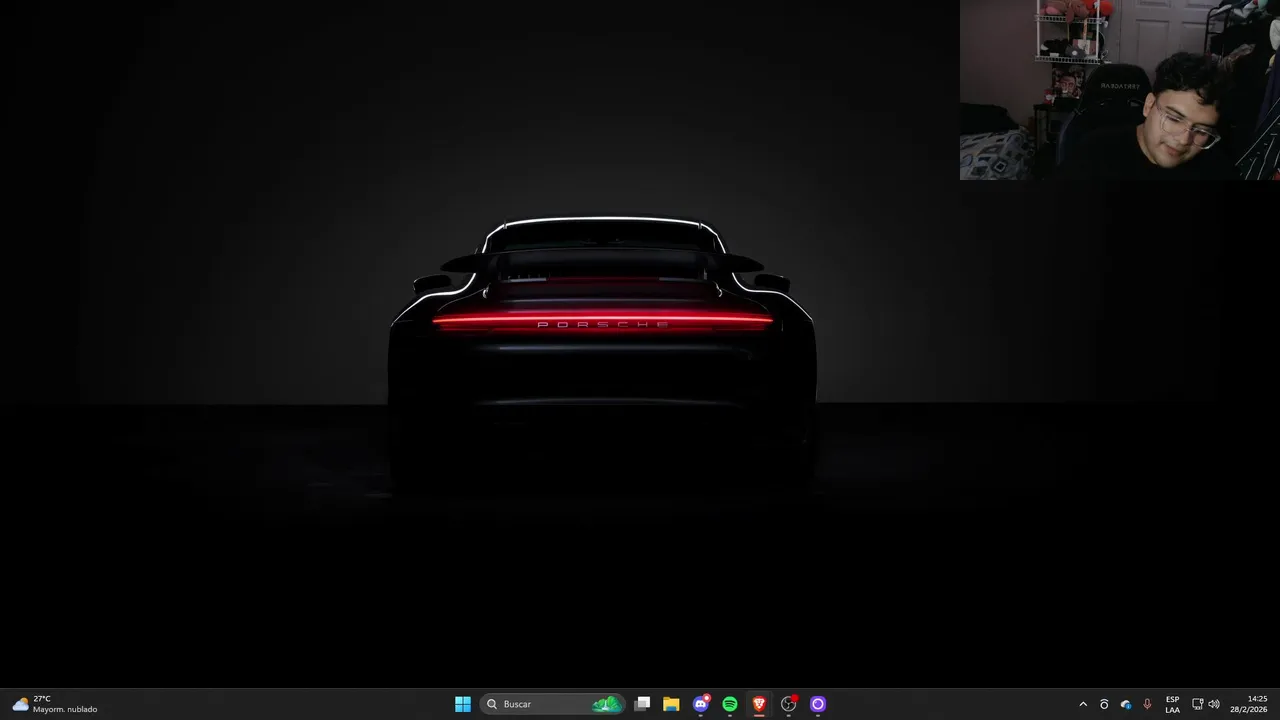Click the Buscar search box
The image size is (1280, 720).
tap(553, 704)
